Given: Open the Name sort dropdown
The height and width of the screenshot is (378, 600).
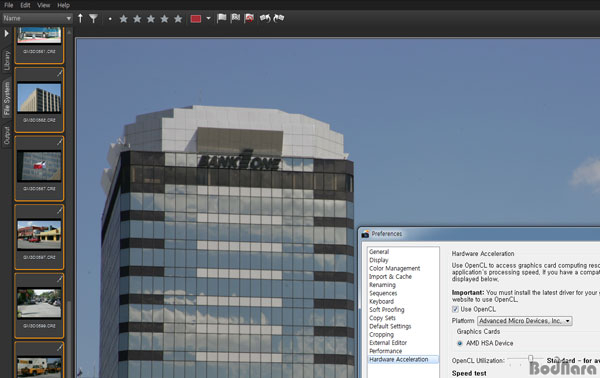Looking at the screenshot, I should [x=37, y=18].
